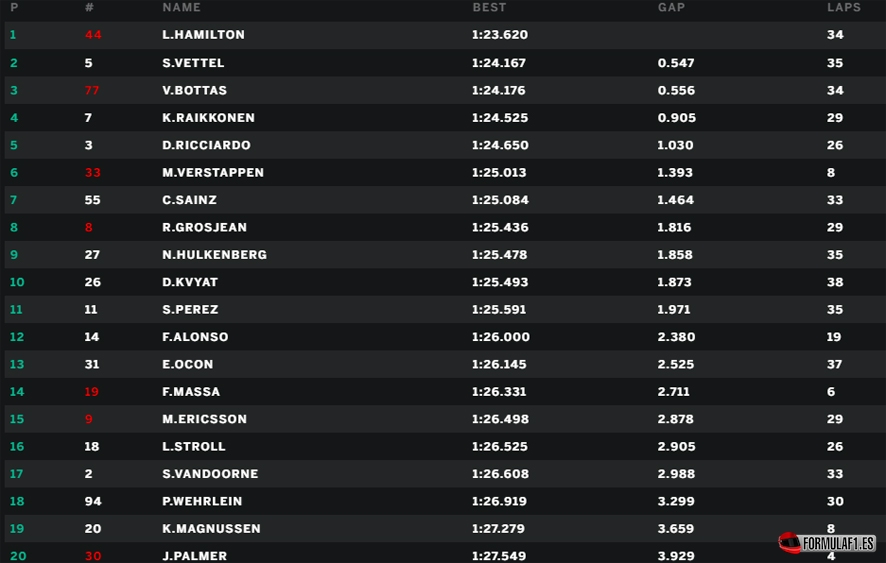
Task: Click K.MAGNUSSEN best time 1:27.279
Action: coord(498,529)
